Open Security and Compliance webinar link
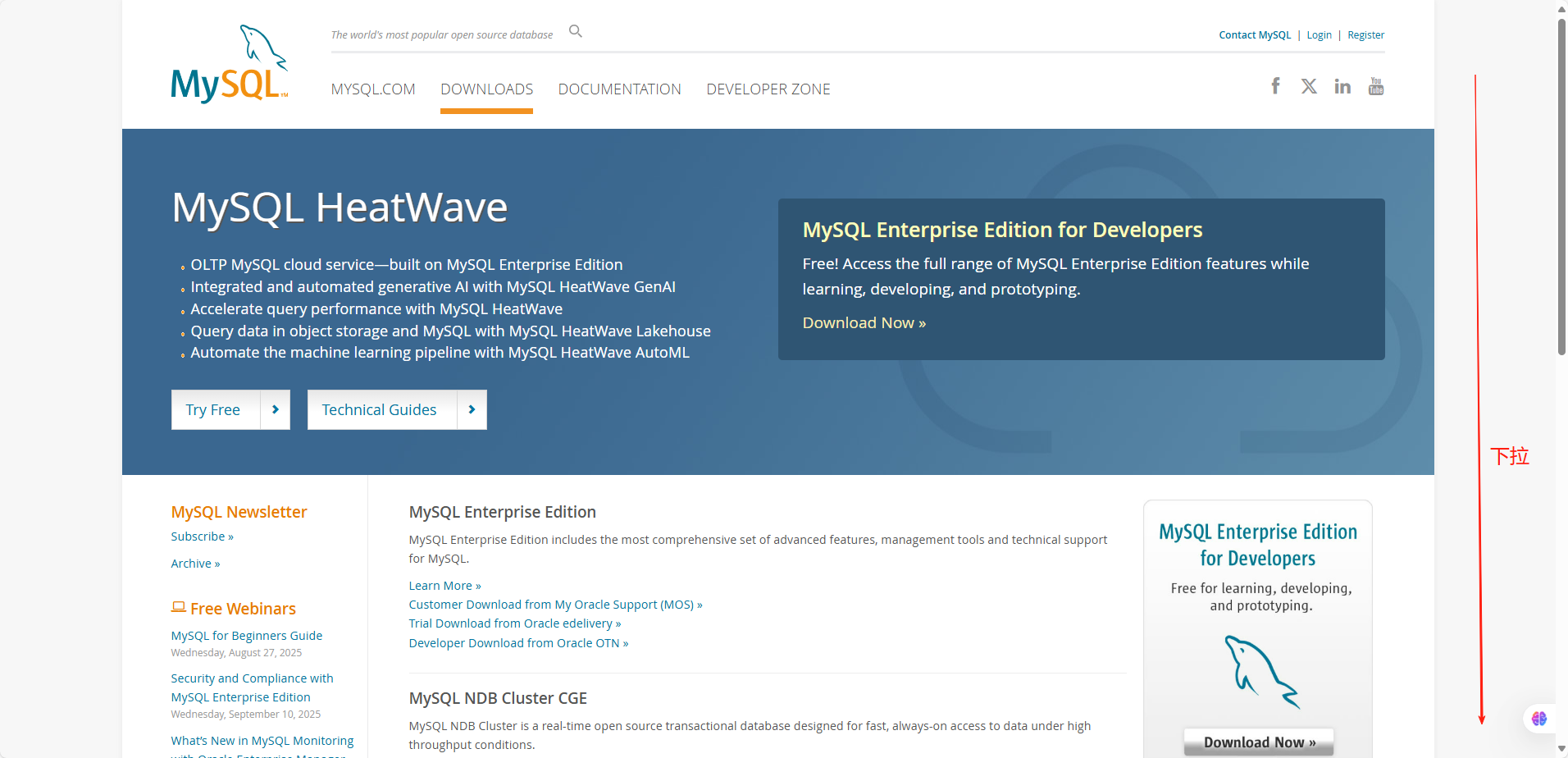 coord(252,687)
